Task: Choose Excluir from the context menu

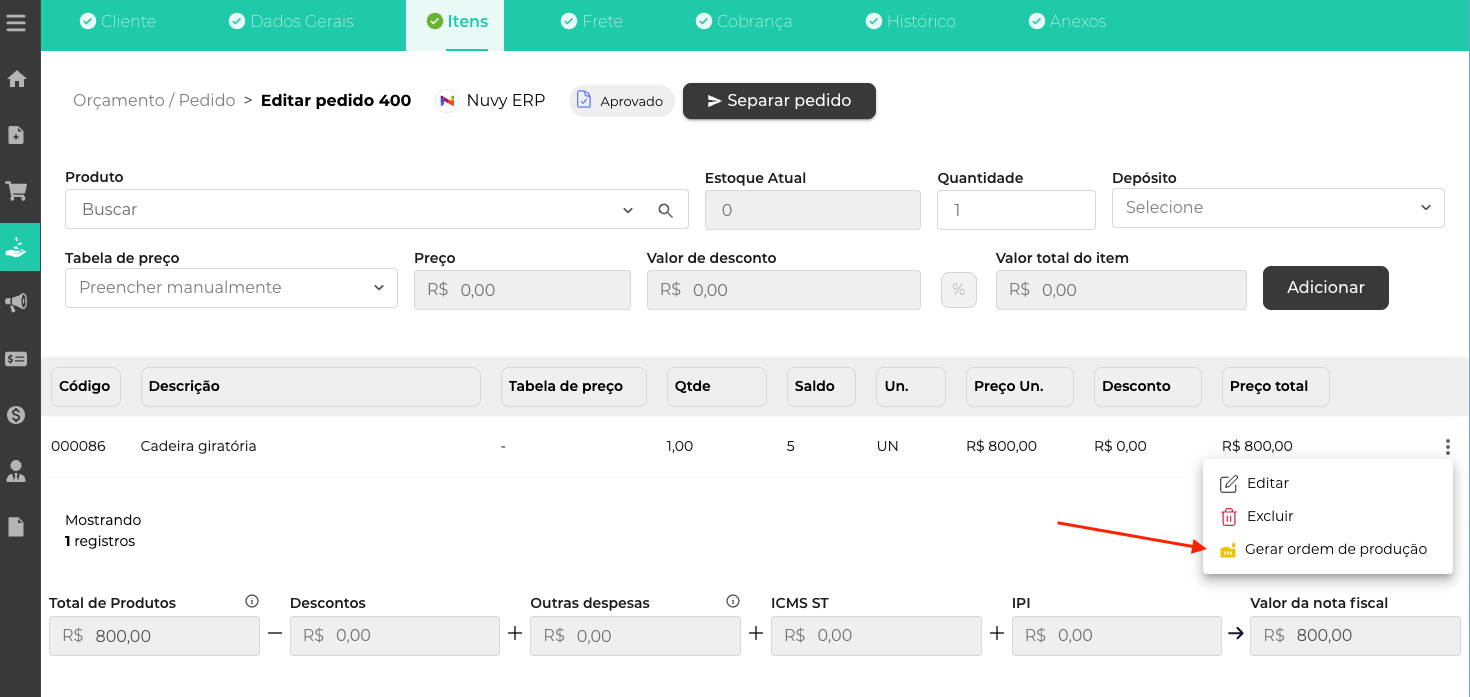Action: coord(1269,516)
